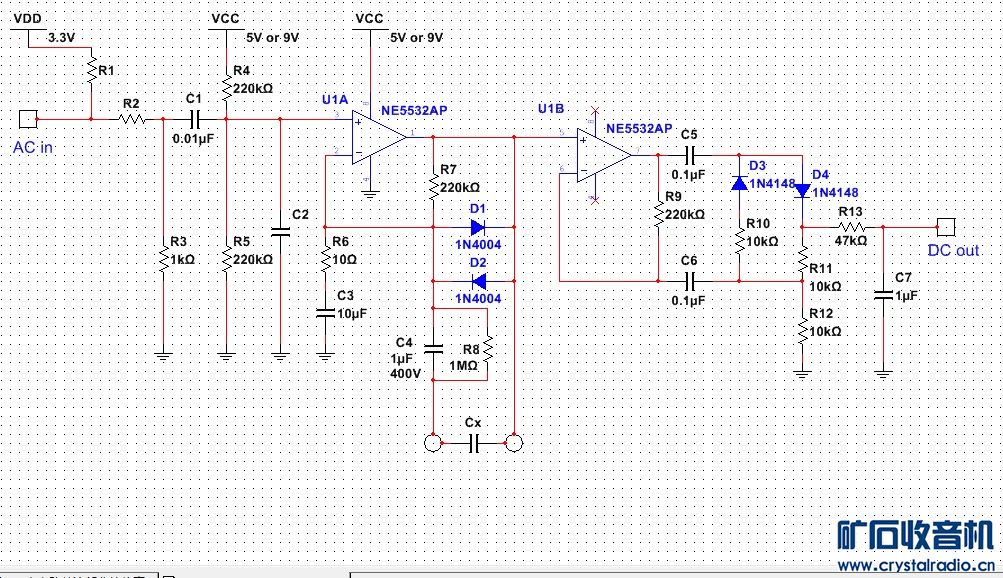Select the R7 resistor symbol
Image resolution: width=1003 pixels, height=578 pixels.
coord(433,187)
